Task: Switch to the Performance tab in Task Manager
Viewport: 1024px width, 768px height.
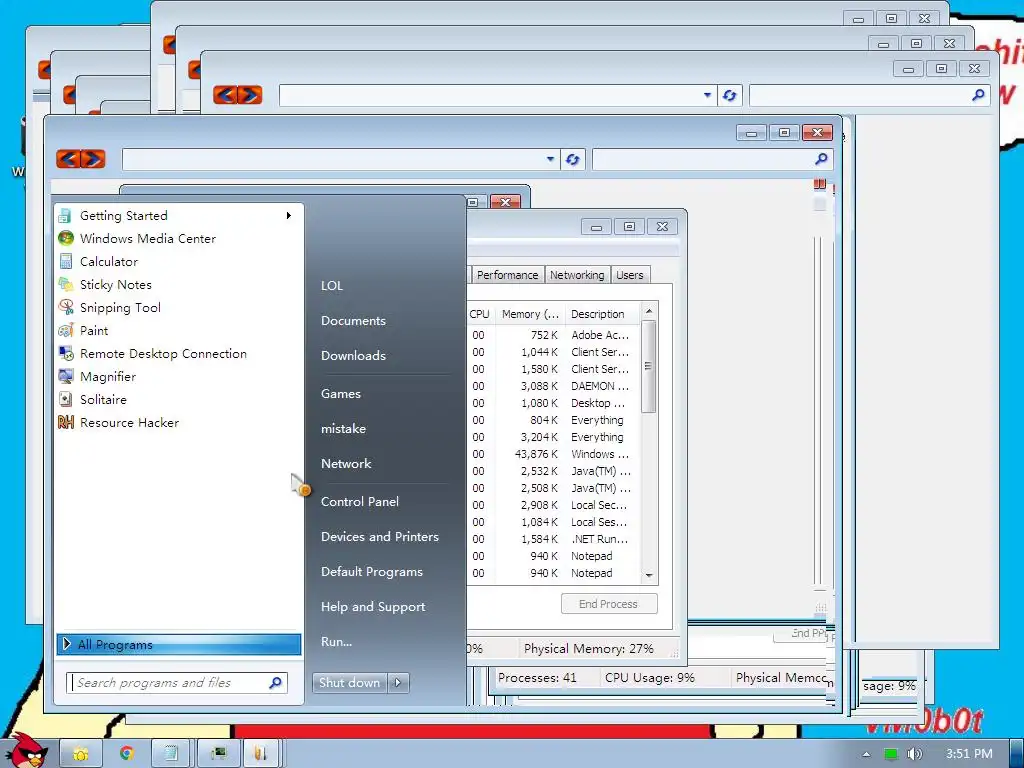Action: (x=507, y=275)
